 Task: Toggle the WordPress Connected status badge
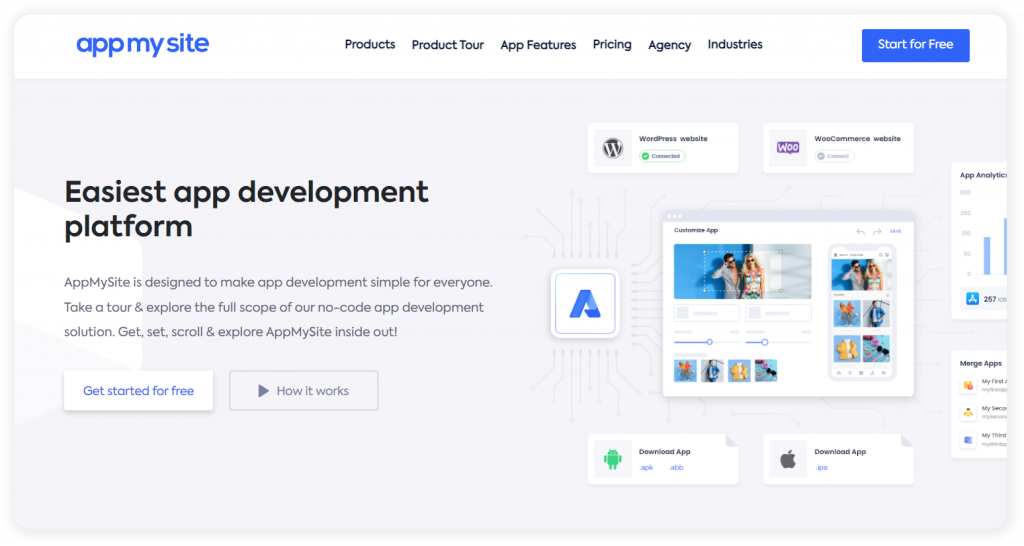662,156
